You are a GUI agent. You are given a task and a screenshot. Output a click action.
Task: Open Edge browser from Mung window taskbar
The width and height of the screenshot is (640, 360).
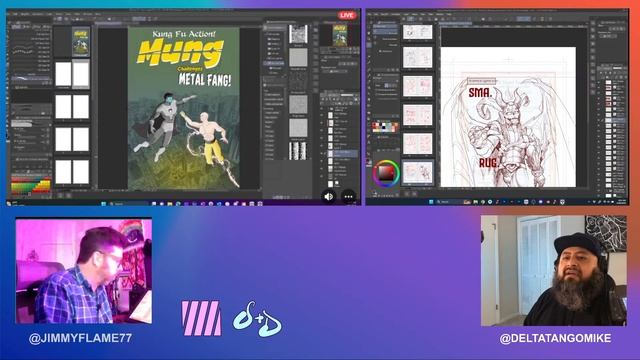(178, 203)
